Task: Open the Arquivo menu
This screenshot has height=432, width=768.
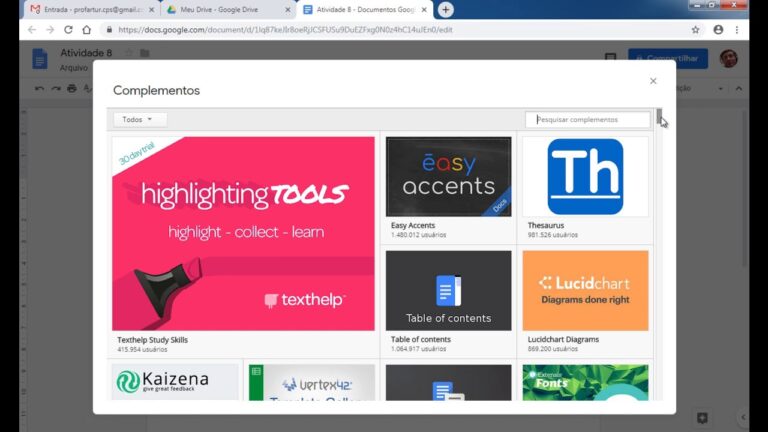Action: (x=74, y=68)
